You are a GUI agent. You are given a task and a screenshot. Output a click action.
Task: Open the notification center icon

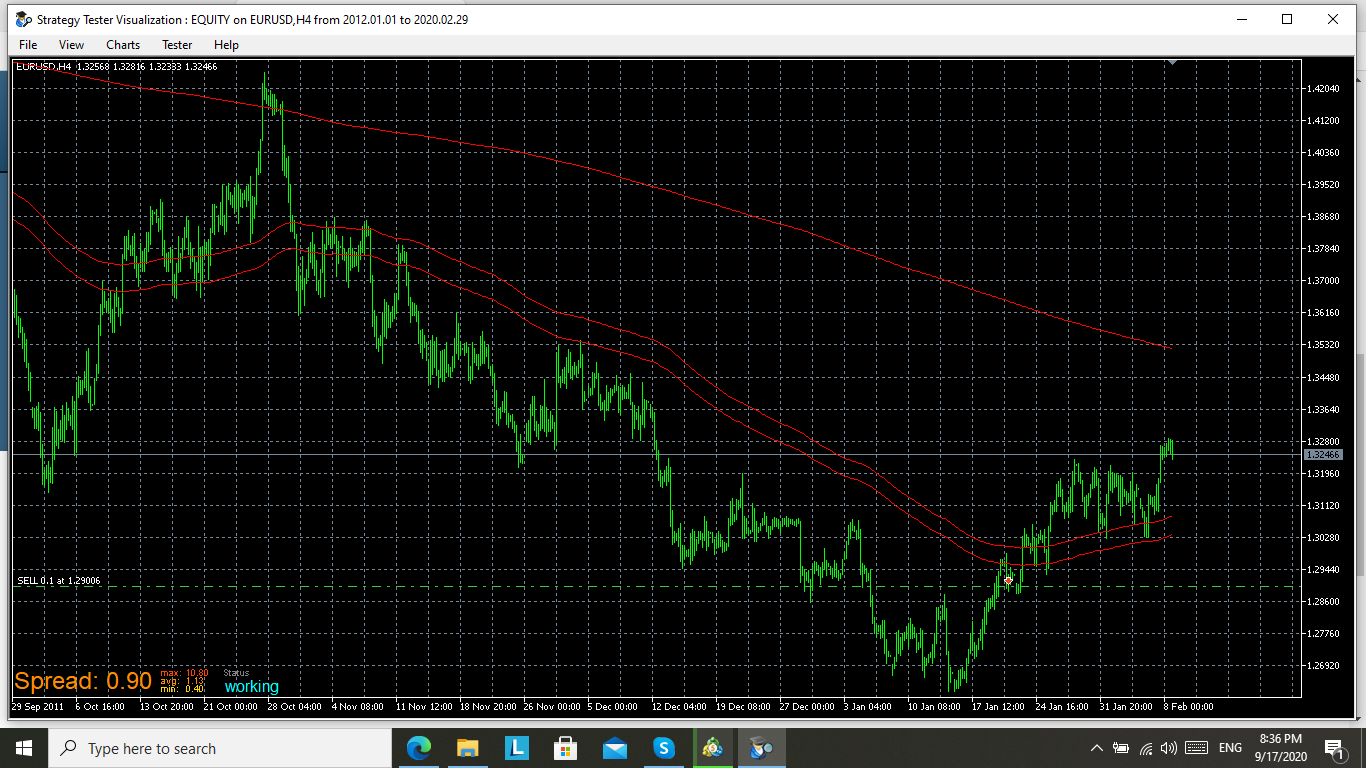click(x=1334, y=748)
